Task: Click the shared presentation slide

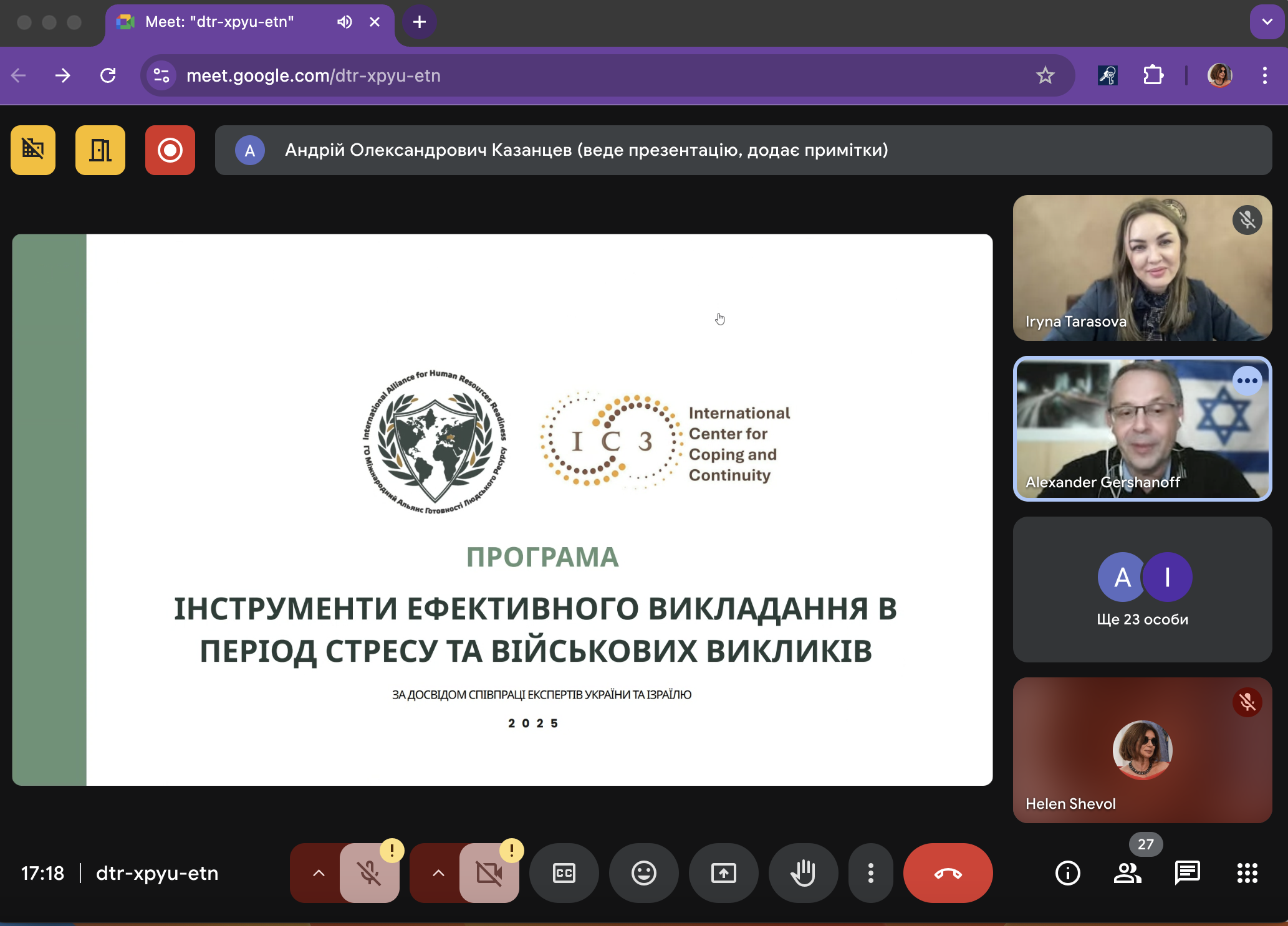Action: [502, 510]
